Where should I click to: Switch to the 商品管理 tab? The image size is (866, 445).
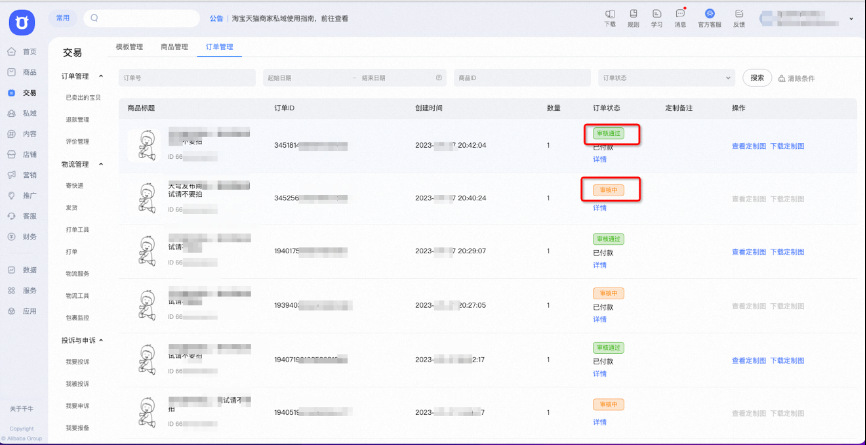click(x=175, y=47)
